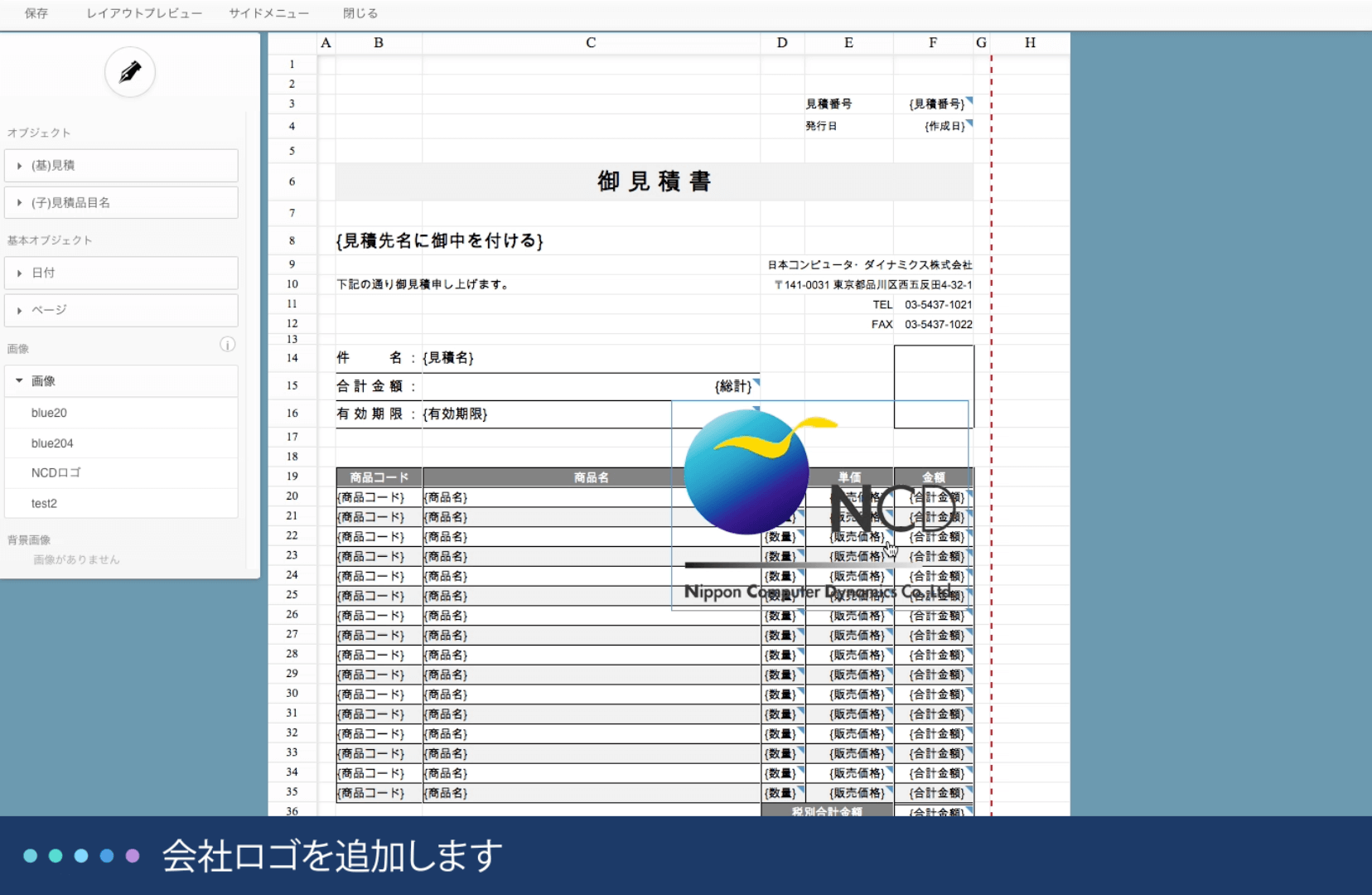Select column C header
1372x895 pixels.
point(591,43)
